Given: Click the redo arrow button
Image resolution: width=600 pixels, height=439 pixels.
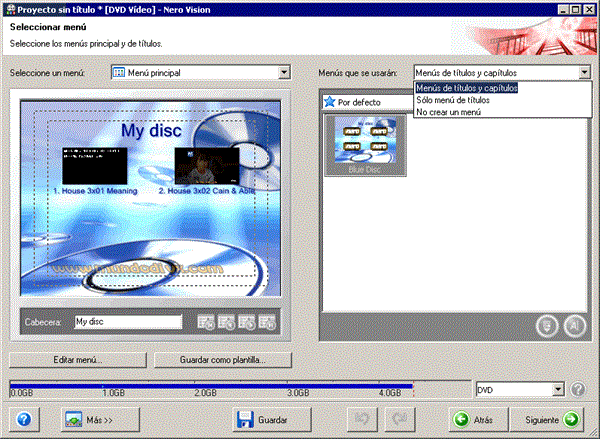Looking at the screenshot, I should 400,419.
